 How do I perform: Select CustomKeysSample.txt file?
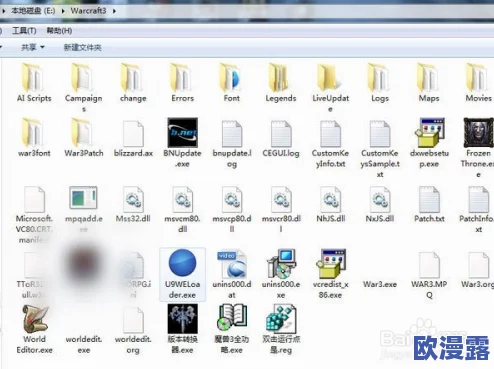pos(380,149)
